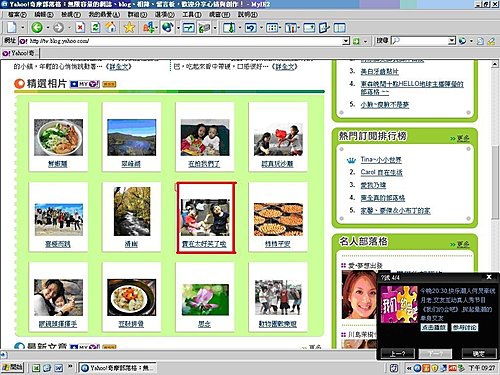500x375 pixels.
Task: Open the 群組(G) menu
Action: click(137, 15)
